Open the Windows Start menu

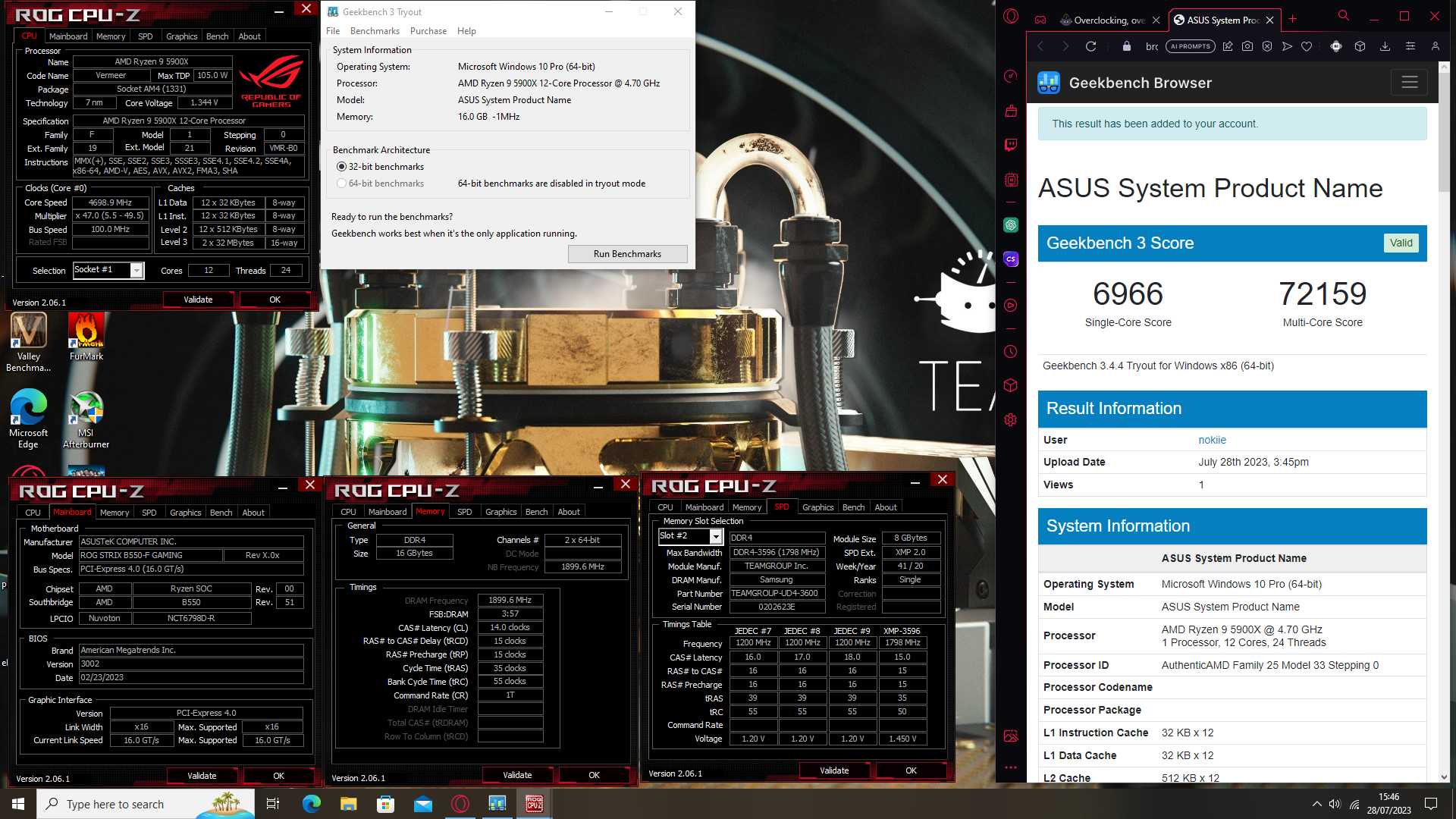[18, 804]
